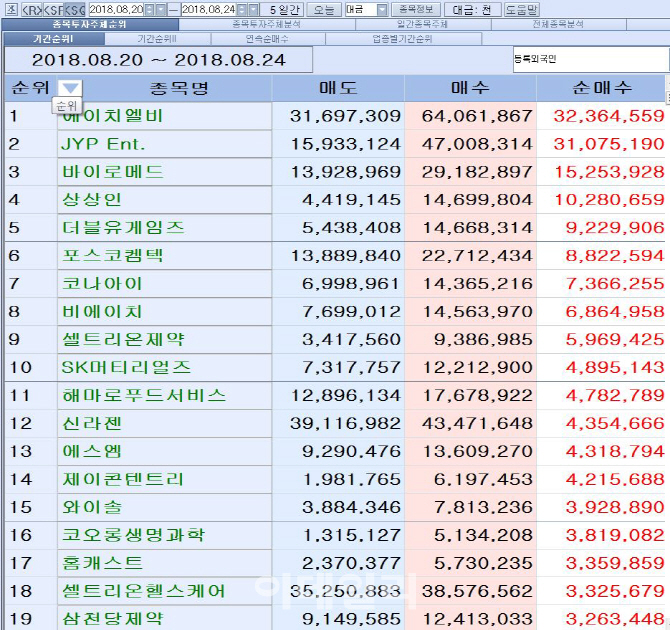
Task: Switch to the 전체종목분석 tab
Action: point(558,24)
